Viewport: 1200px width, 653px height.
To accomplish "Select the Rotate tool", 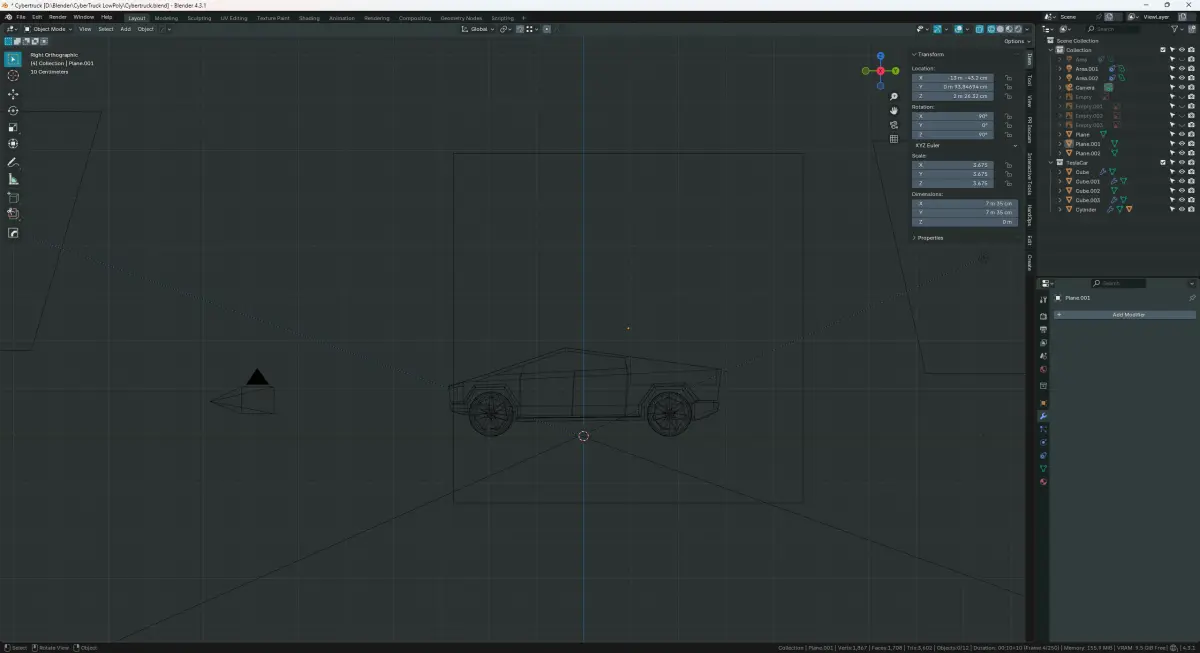I will coord(13,111).
